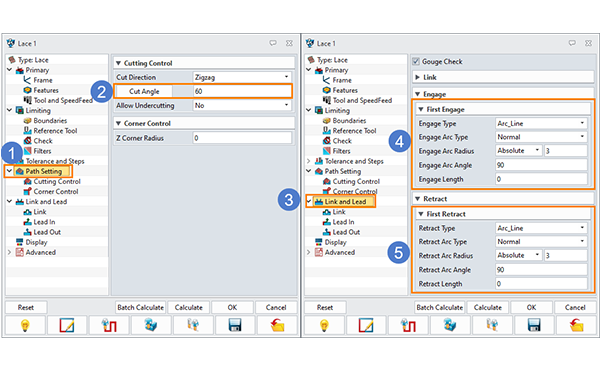Click Calculate button in right dialog
Viewport: 600px width, 371px height.
(x=488, y=307)
